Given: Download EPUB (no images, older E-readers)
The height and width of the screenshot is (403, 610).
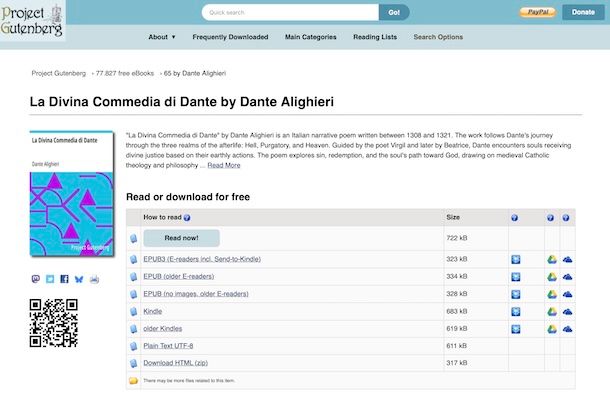Looking at the screenshot, I should 196,294.
